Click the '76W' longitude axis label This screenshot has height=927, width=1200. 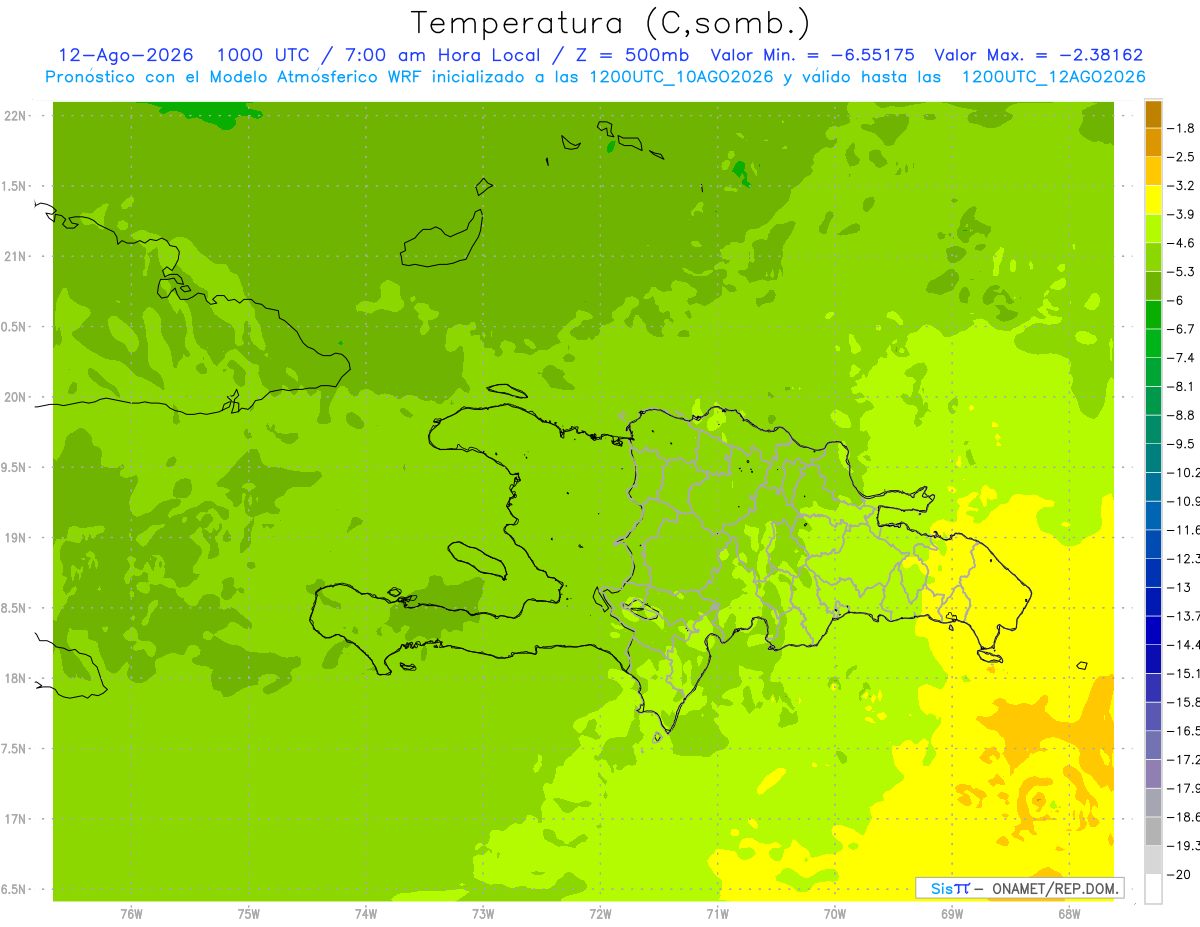coord(131,912)
